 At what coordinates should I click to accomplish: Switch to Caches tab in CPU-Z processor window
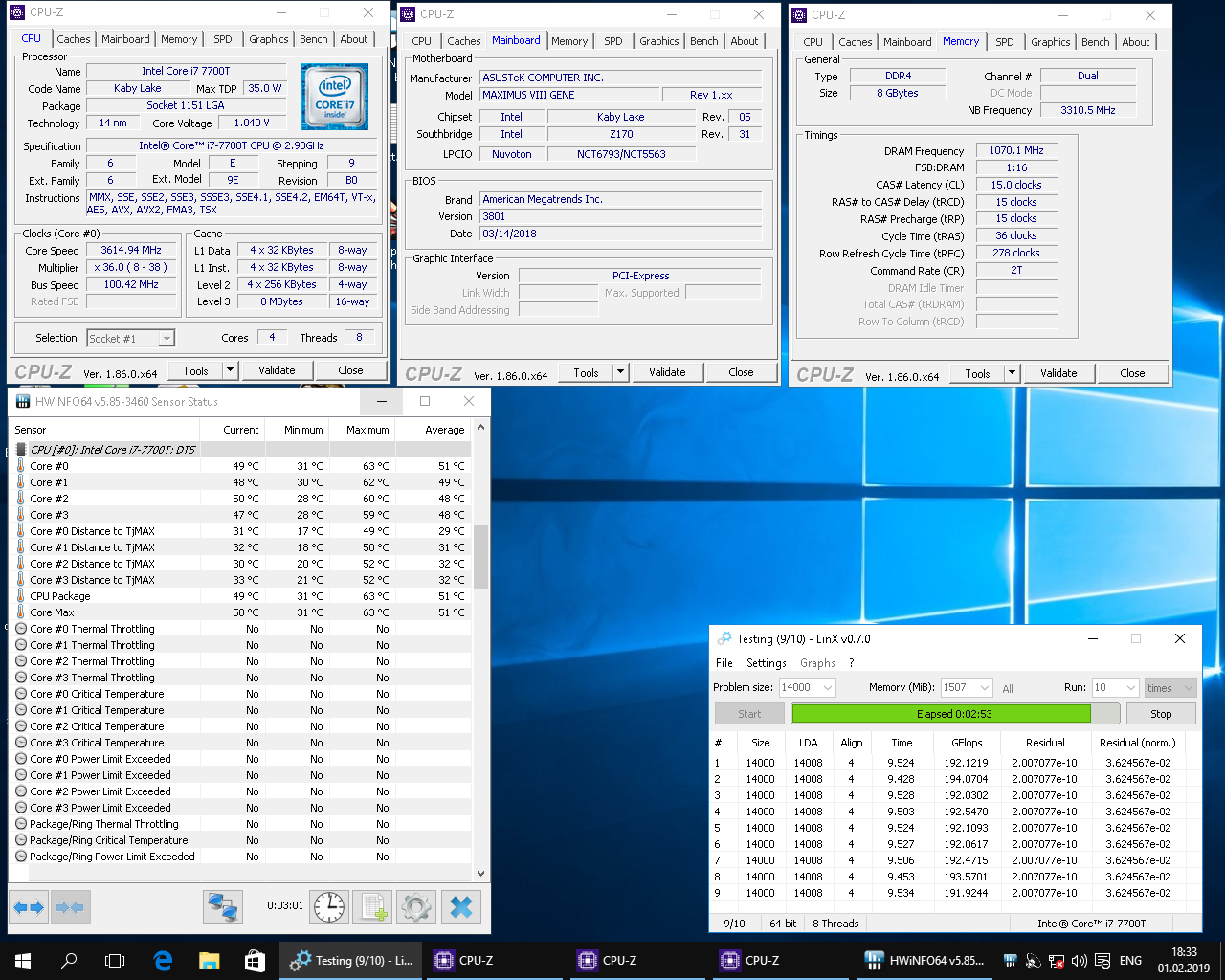click(74, 39)
